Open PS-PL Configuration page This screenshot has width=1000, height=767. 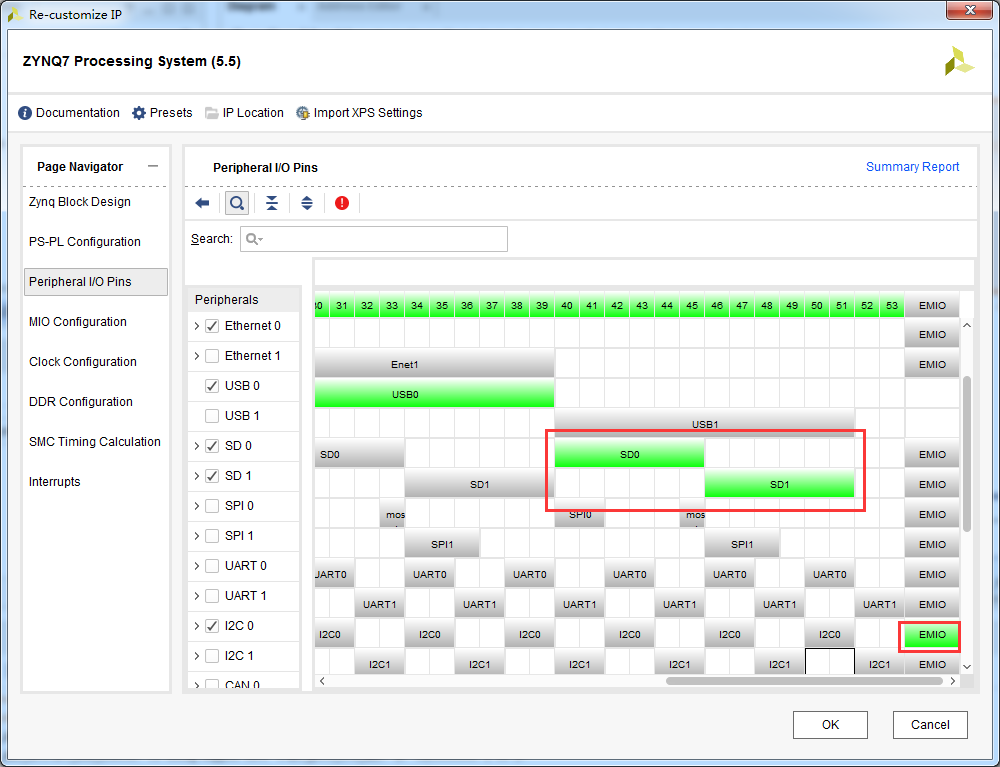[x=85, y=242]
